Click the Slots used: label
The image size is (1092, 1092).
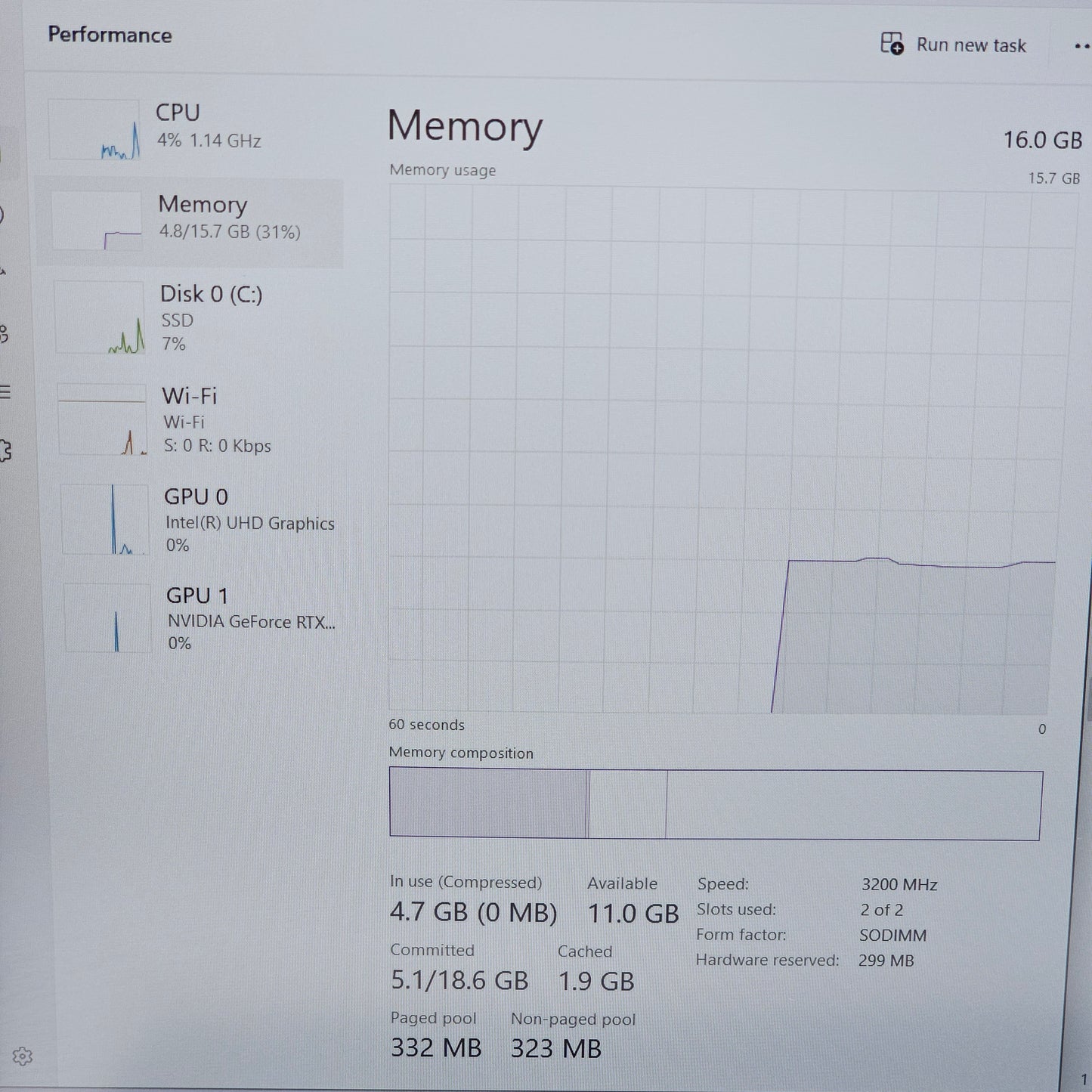(736, 909)
